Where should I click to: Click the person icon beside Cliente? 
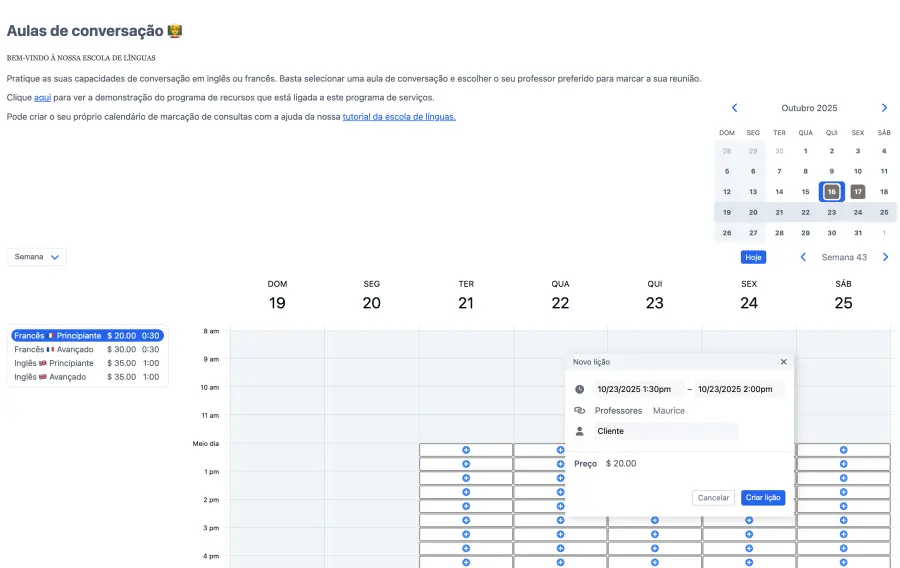[580, 431]
